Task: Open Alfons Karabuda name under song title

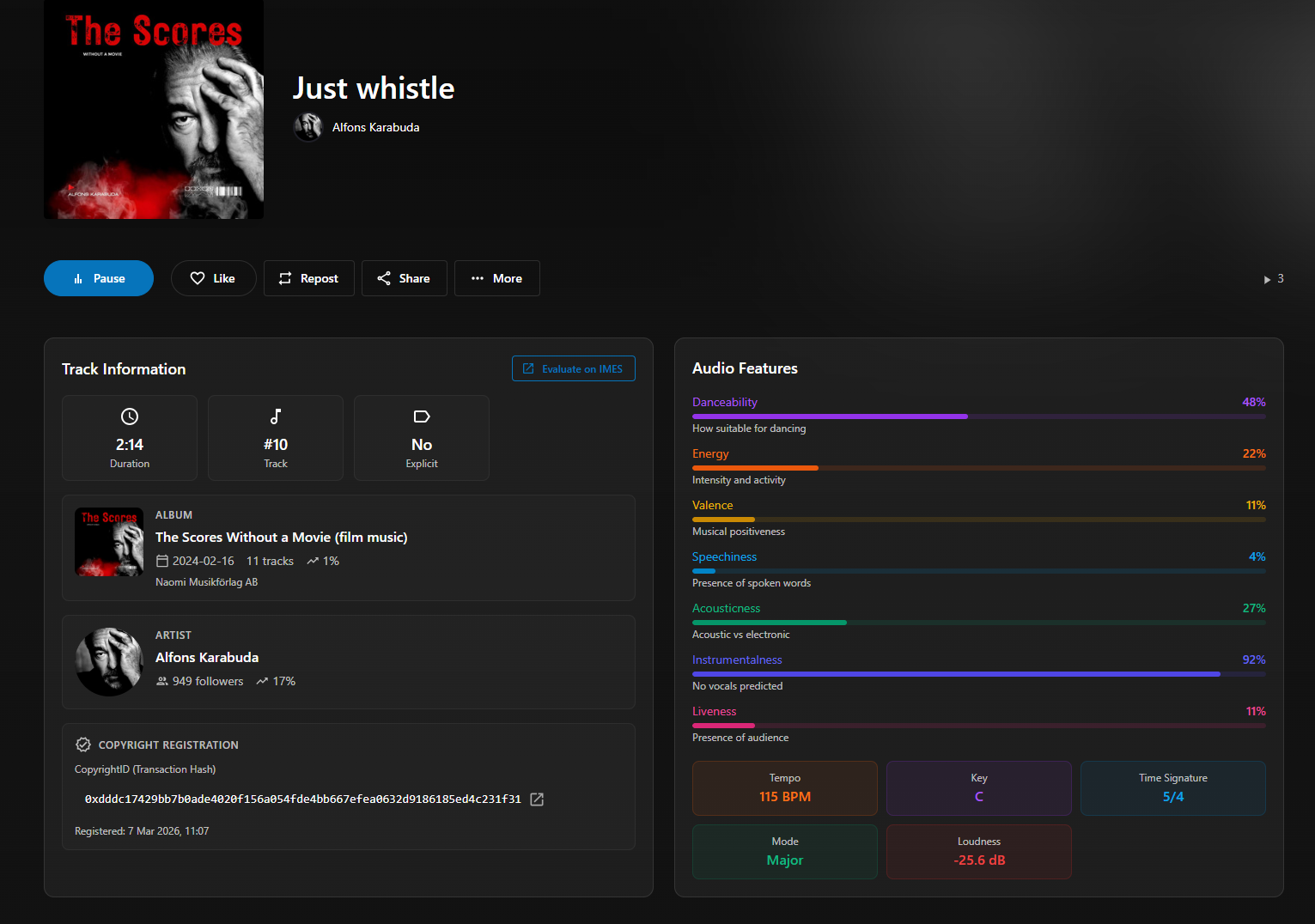Action: coord(375,127)
